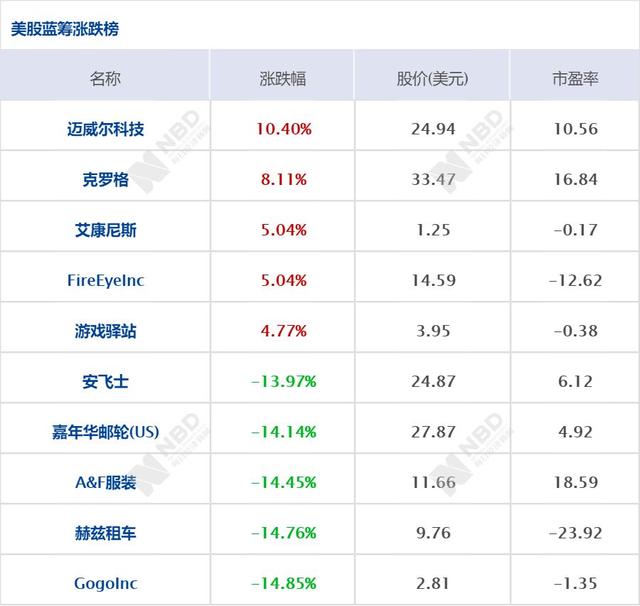This screenshot has width=640, height=606.
Task: Select the A&F服装 stock name
Action: click(105, 482)
